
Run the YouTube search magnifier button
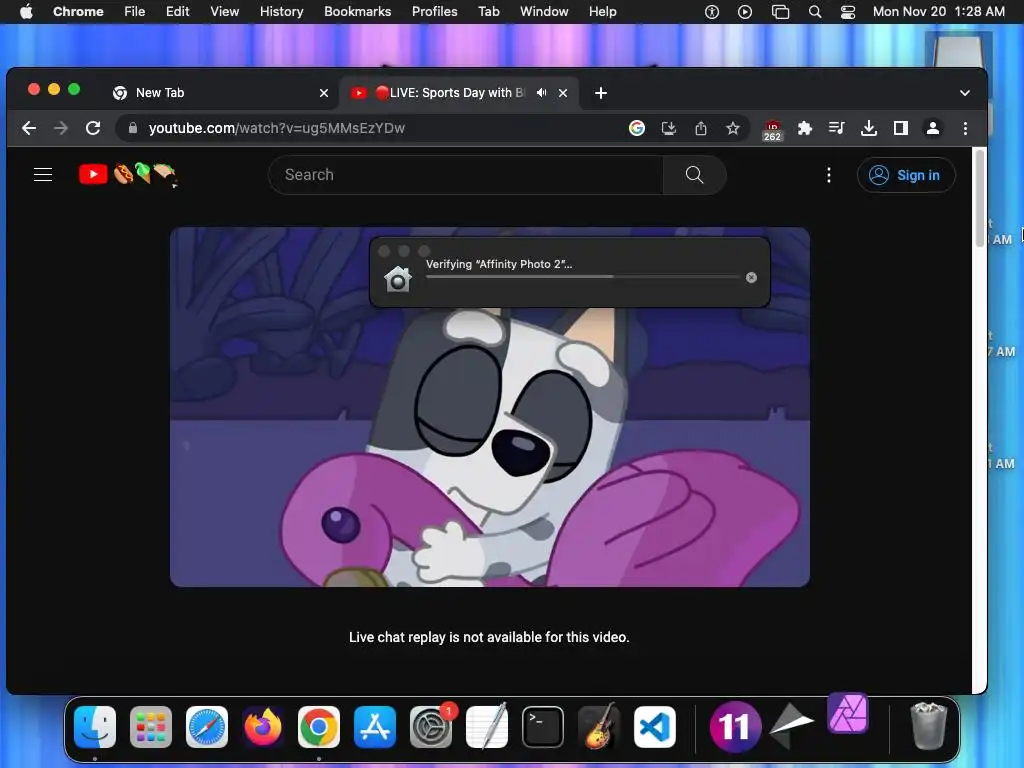tap(694, 174)
